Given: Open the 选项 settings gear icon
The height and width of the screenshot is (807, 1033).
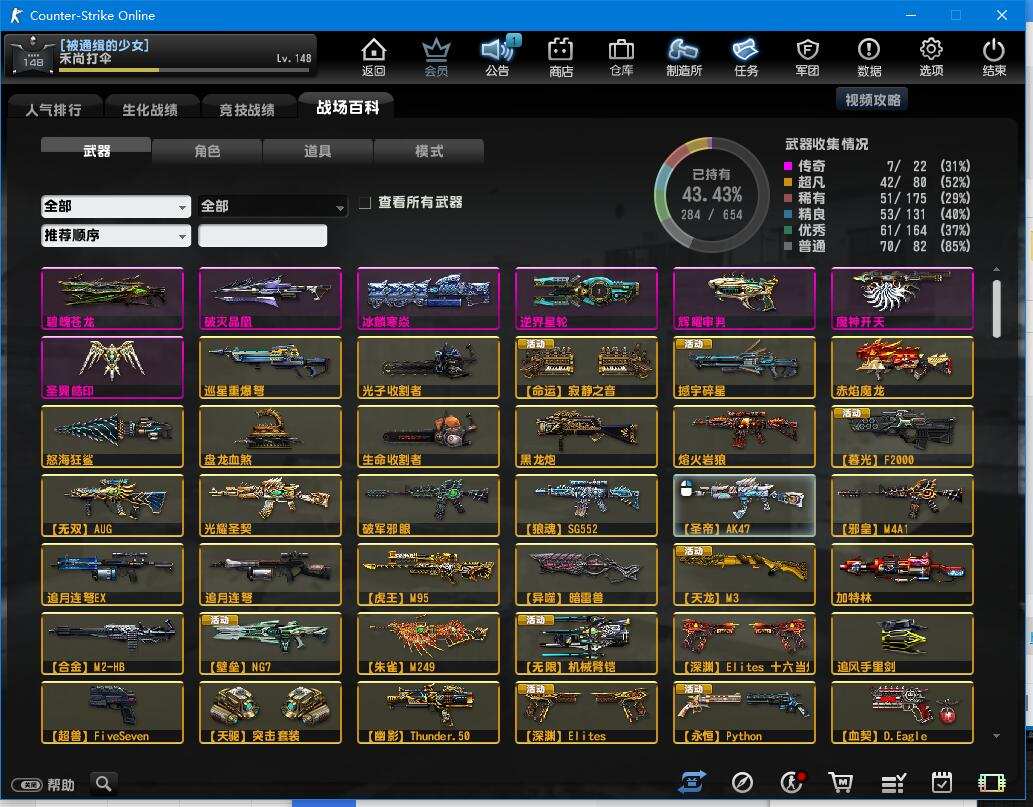Looking at the screenshot, I should pos(931,57).
